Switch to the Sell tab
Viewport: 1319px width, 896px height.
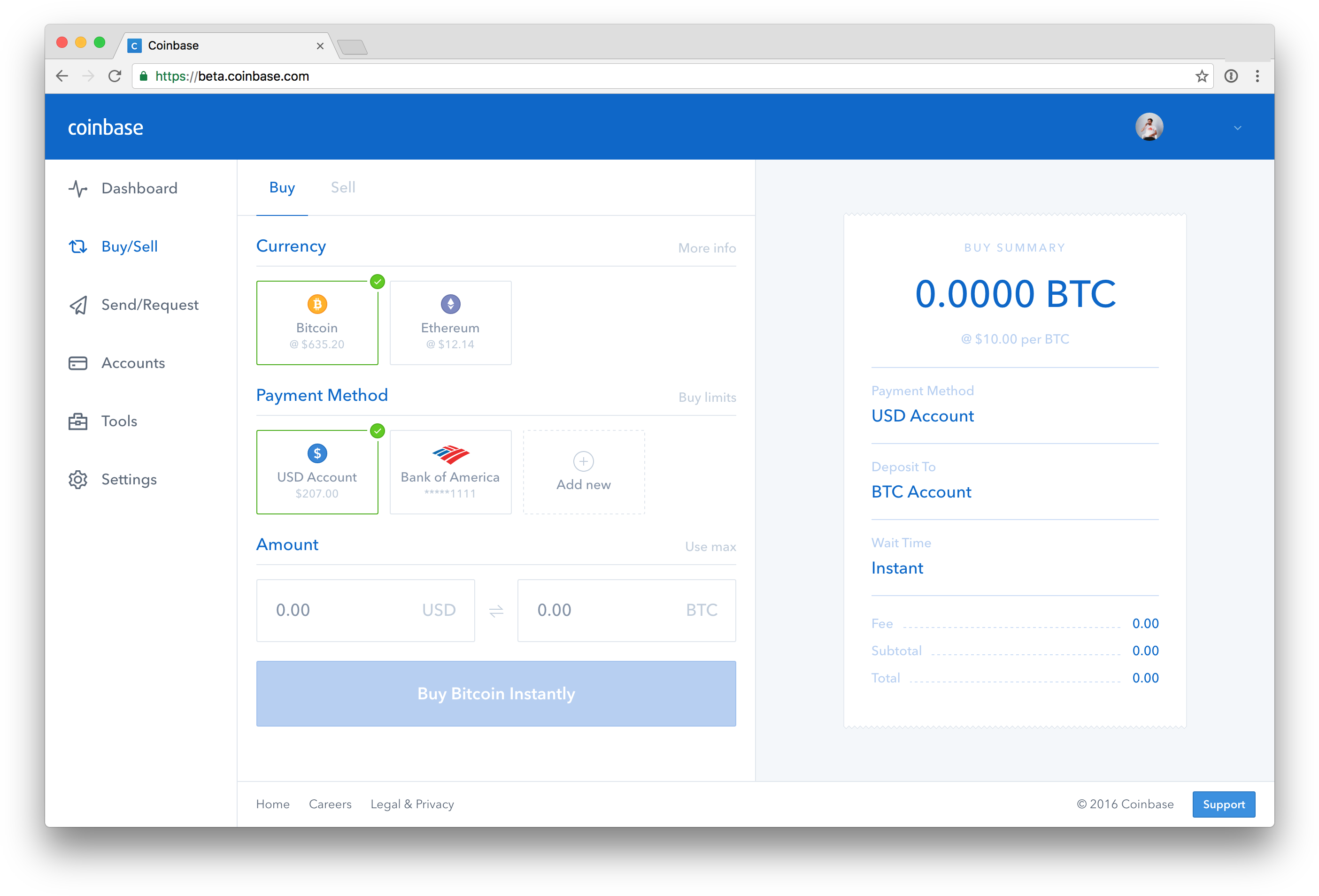[x=343, y=187]
